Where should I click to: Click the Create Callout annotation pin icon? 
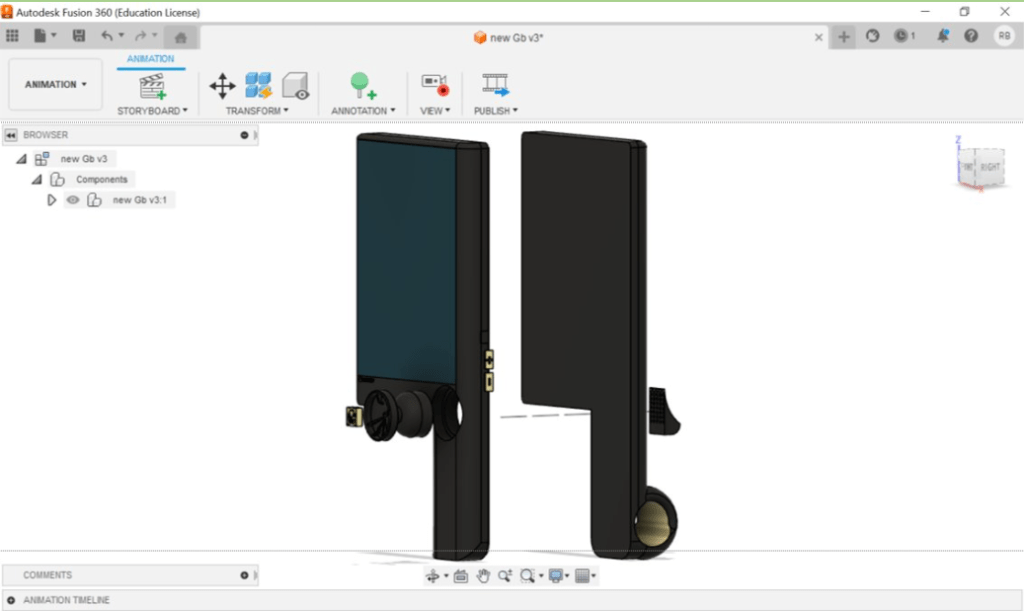tap(362, 85)
